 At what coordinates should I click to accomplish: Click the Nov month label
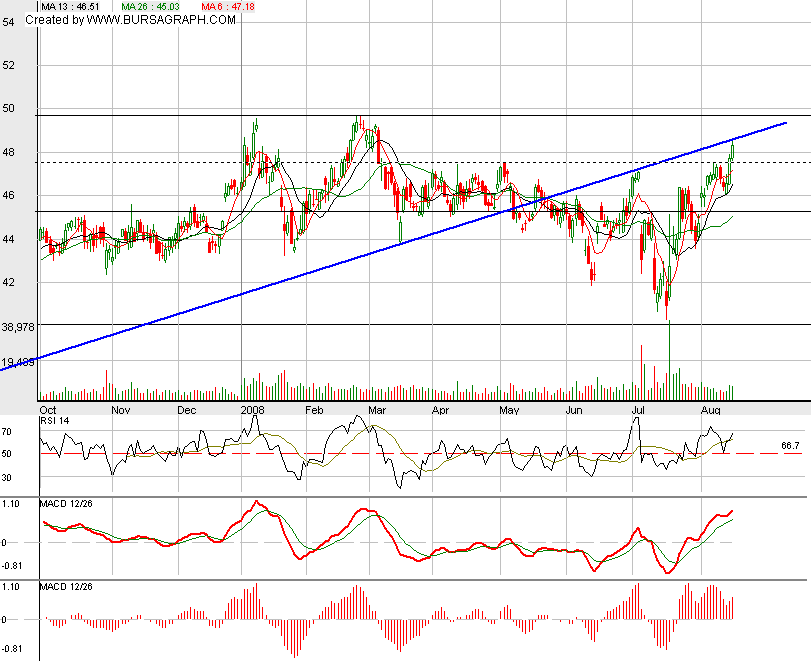tap(121, 410)
